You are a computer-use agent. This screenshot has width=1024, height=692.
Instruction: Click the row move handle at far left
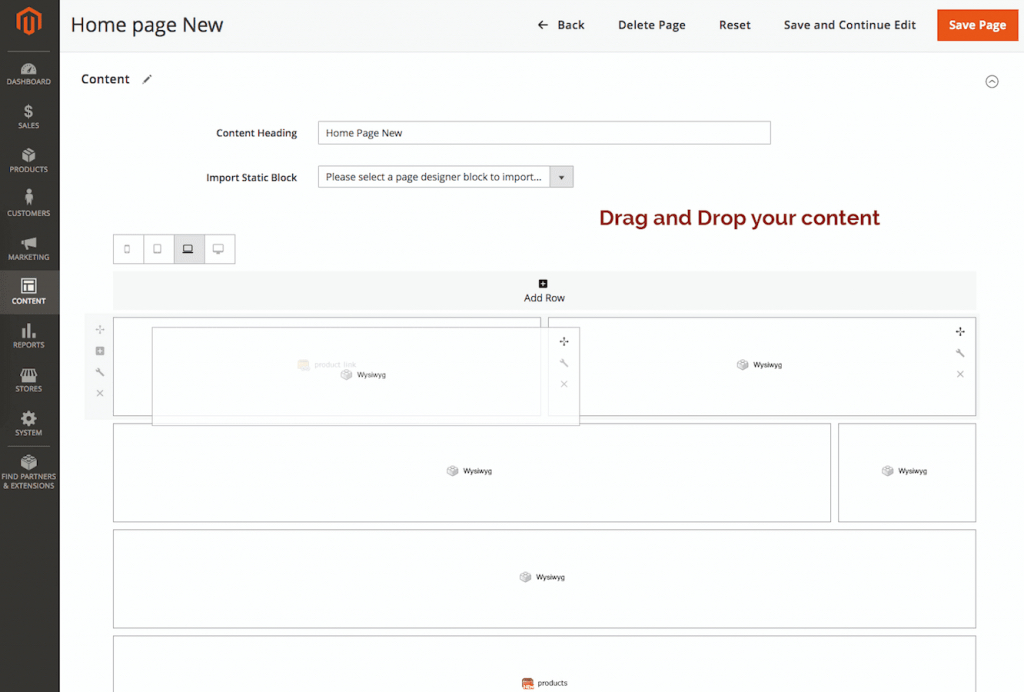(x=100, y=330)
